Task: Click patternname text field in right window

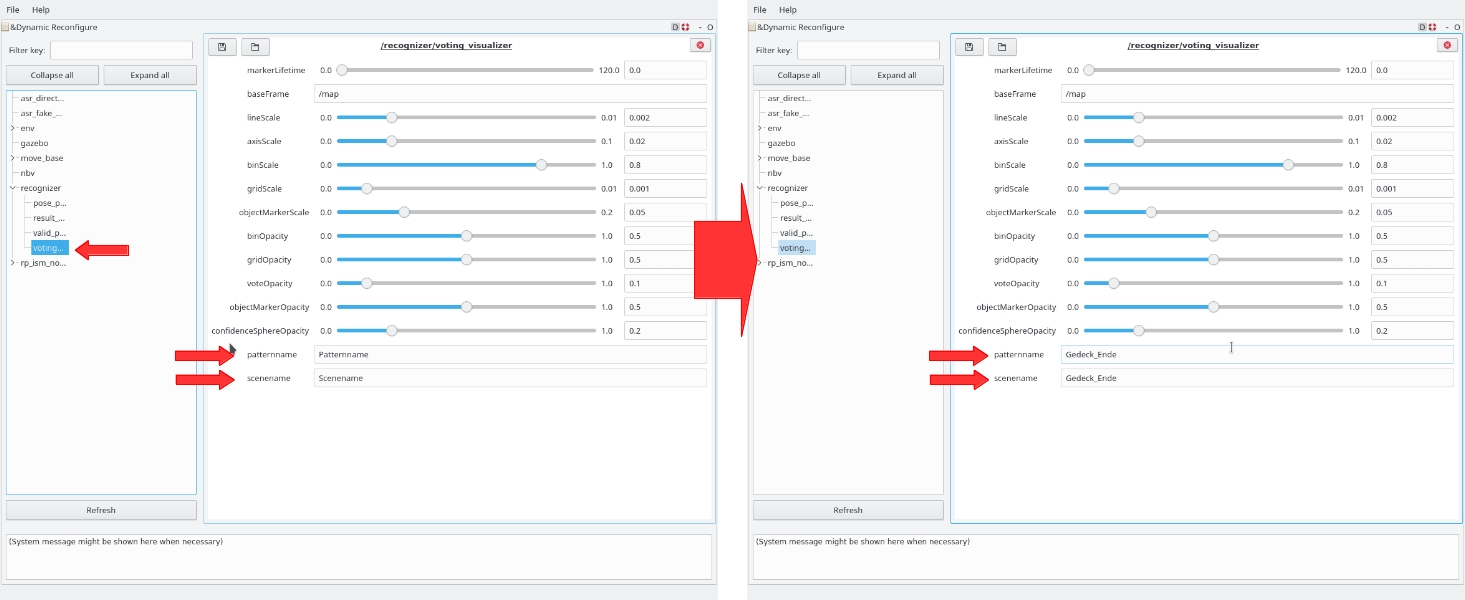Action: 1256,355
